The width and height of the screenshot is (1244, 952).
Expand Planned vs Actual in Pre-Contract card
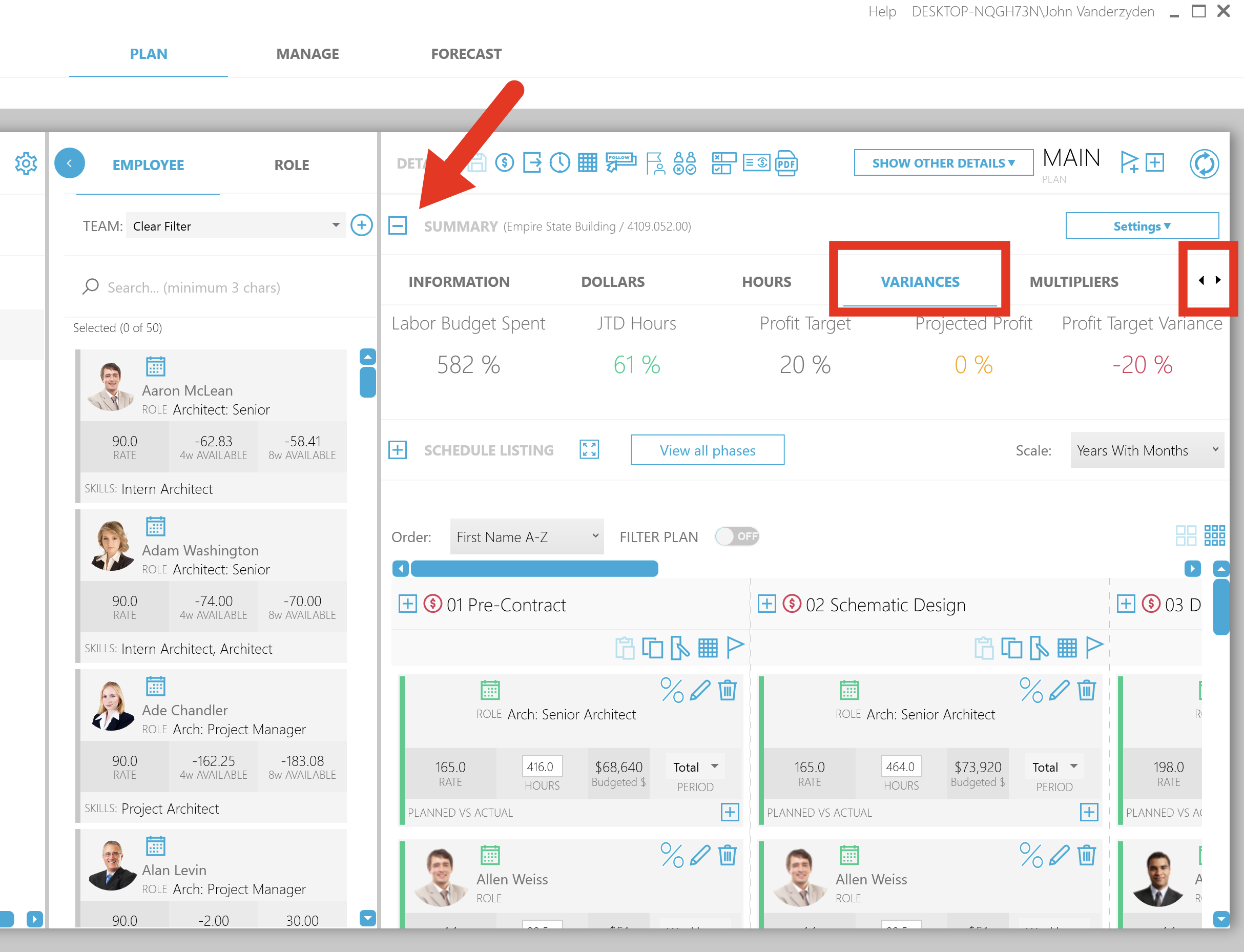pyautogui.click(x=730, y=812)
